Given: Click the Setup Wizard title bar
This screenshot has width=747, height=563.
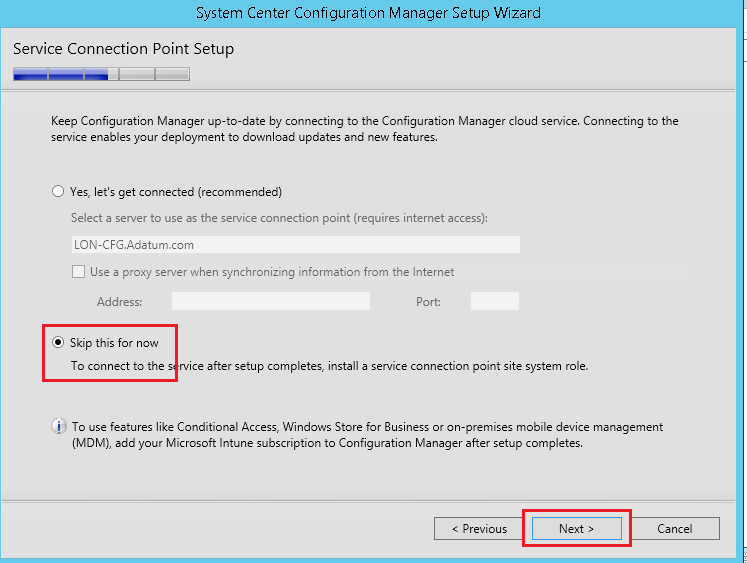Looking at the screenshot, I should tap(373, 13).
